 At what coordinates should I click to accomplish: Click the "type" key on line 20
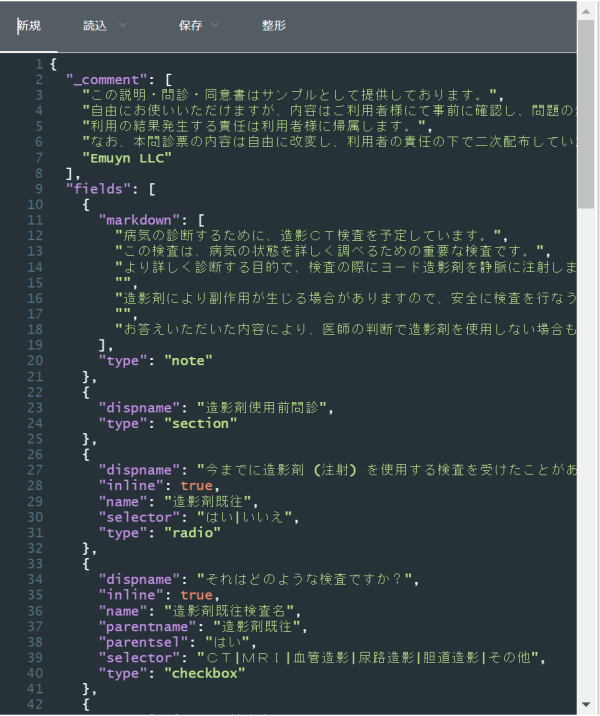pos(123,361)
